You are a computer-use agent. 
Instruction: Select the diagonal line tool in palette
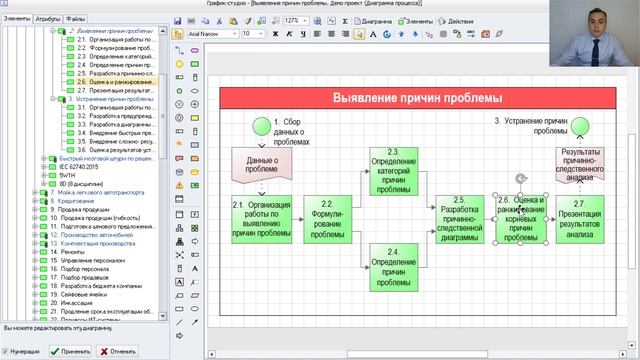click(179, 322)
